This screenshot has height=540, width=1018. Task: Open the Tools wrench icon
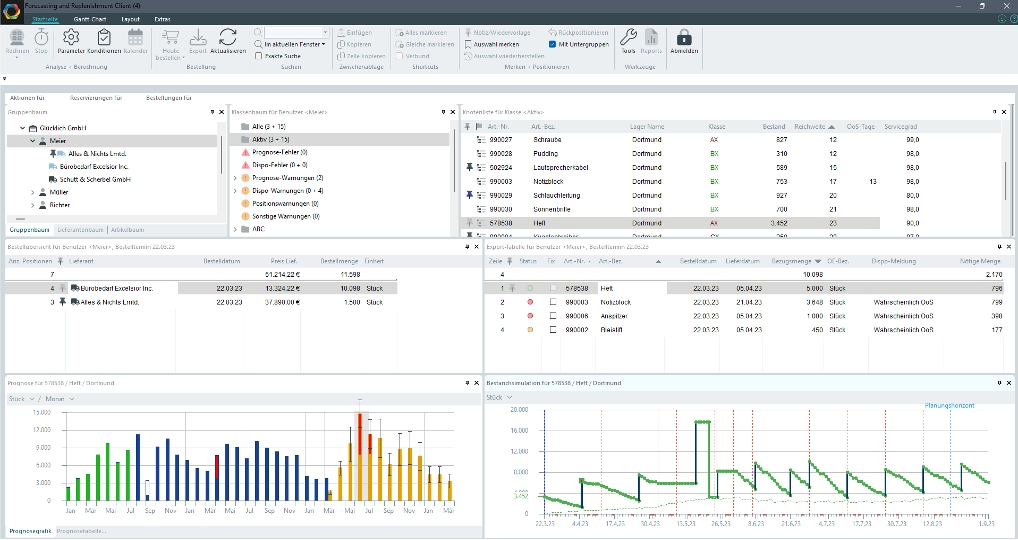pos(628,37)
